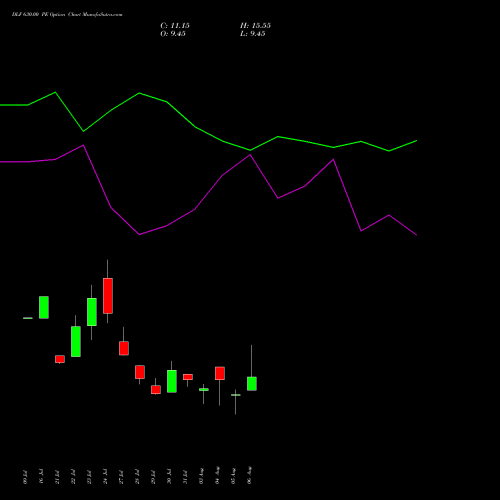Viewport: 500px width, 500px height.
Task: Click the '30 Jul' date label
Action: point(169,477)
